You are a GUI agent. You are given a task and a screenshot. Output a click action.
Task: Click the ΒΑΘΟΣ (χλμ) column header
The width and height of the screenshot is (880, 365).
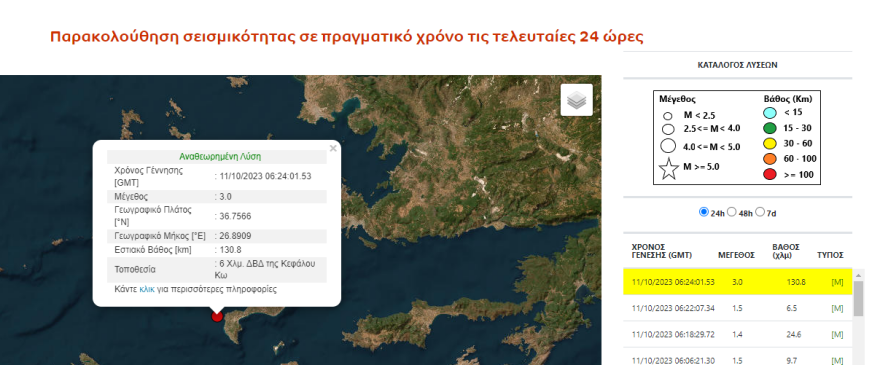786,251
